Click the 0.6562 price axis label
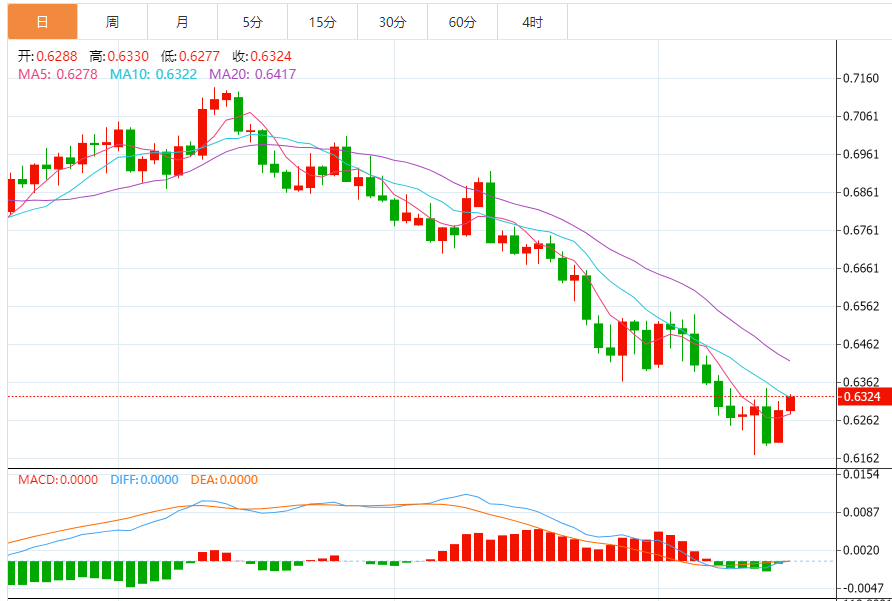Viewport: 892px width, 601px height. pyautogui.click(x=861, y=306)
